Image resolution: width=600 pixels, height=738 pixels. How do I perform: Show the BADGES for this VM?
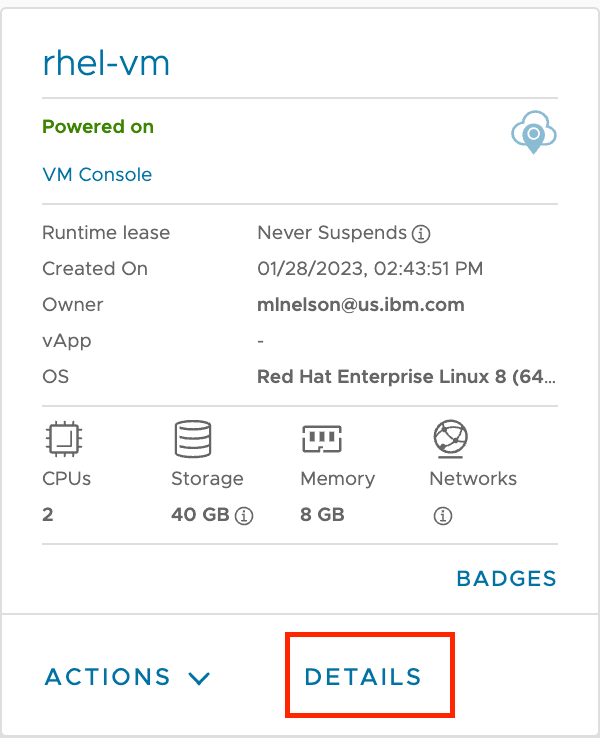(506, 578)
